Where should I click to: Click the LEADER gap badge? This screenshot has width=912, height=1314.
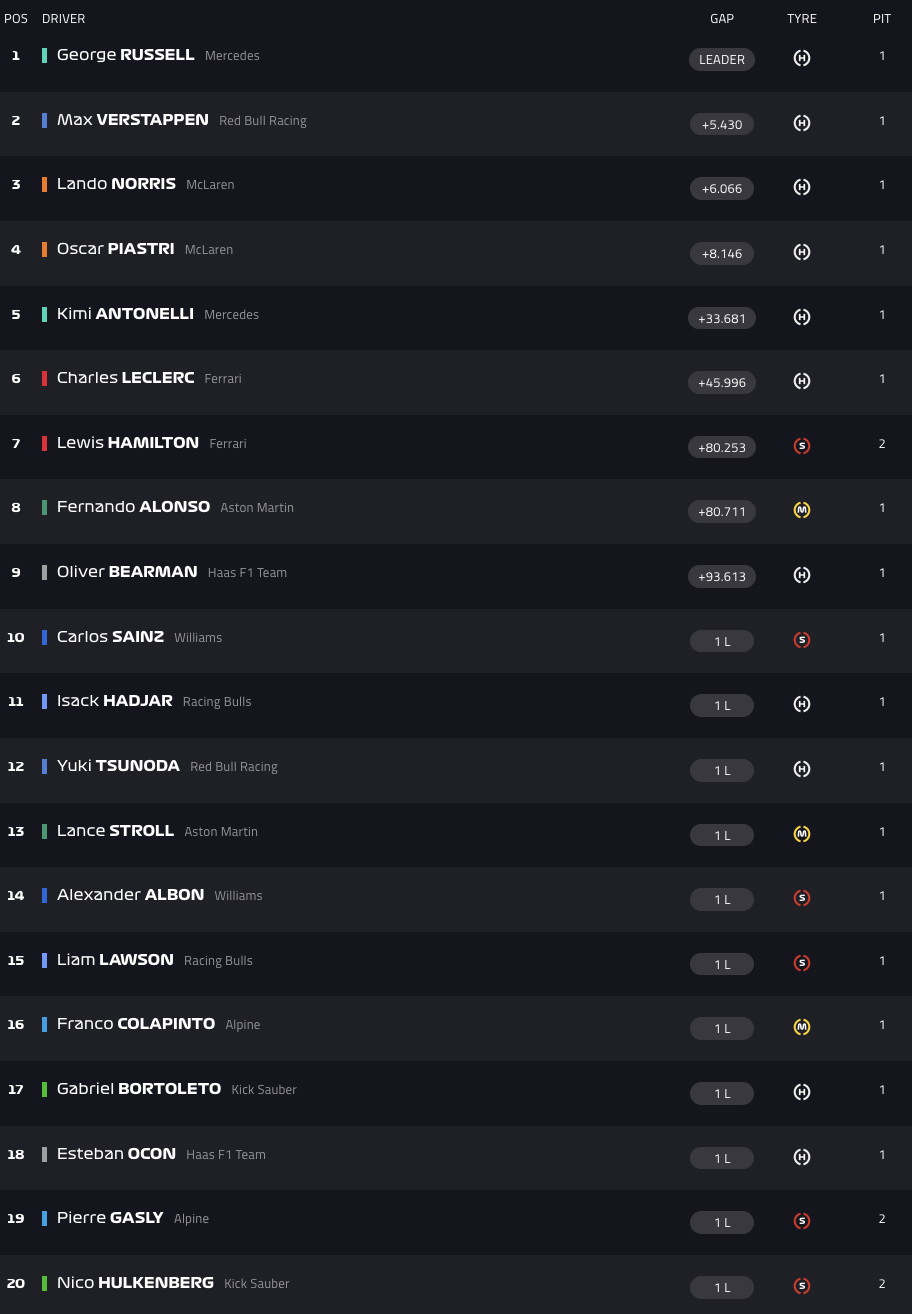(x=722, y=59)
